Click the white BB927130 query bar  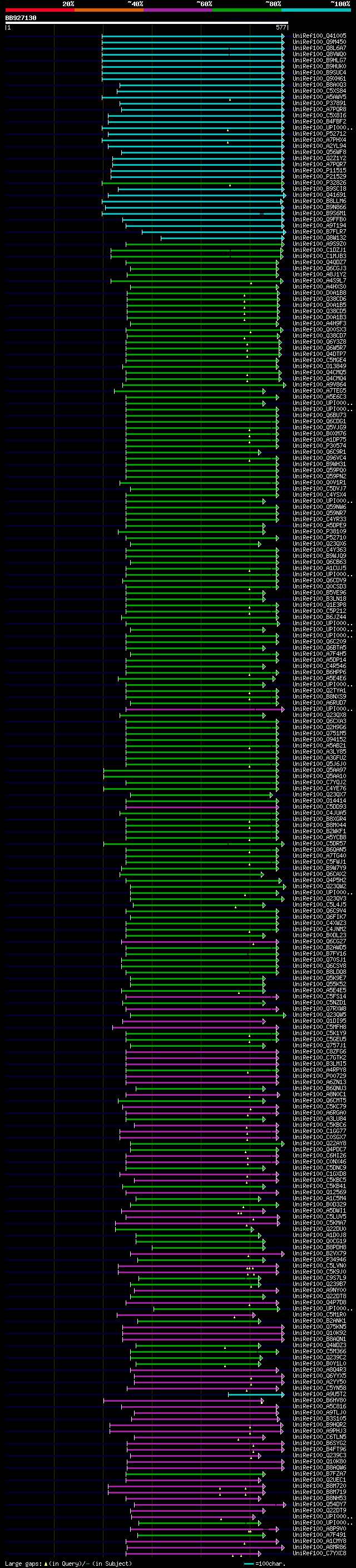[147, 22]
